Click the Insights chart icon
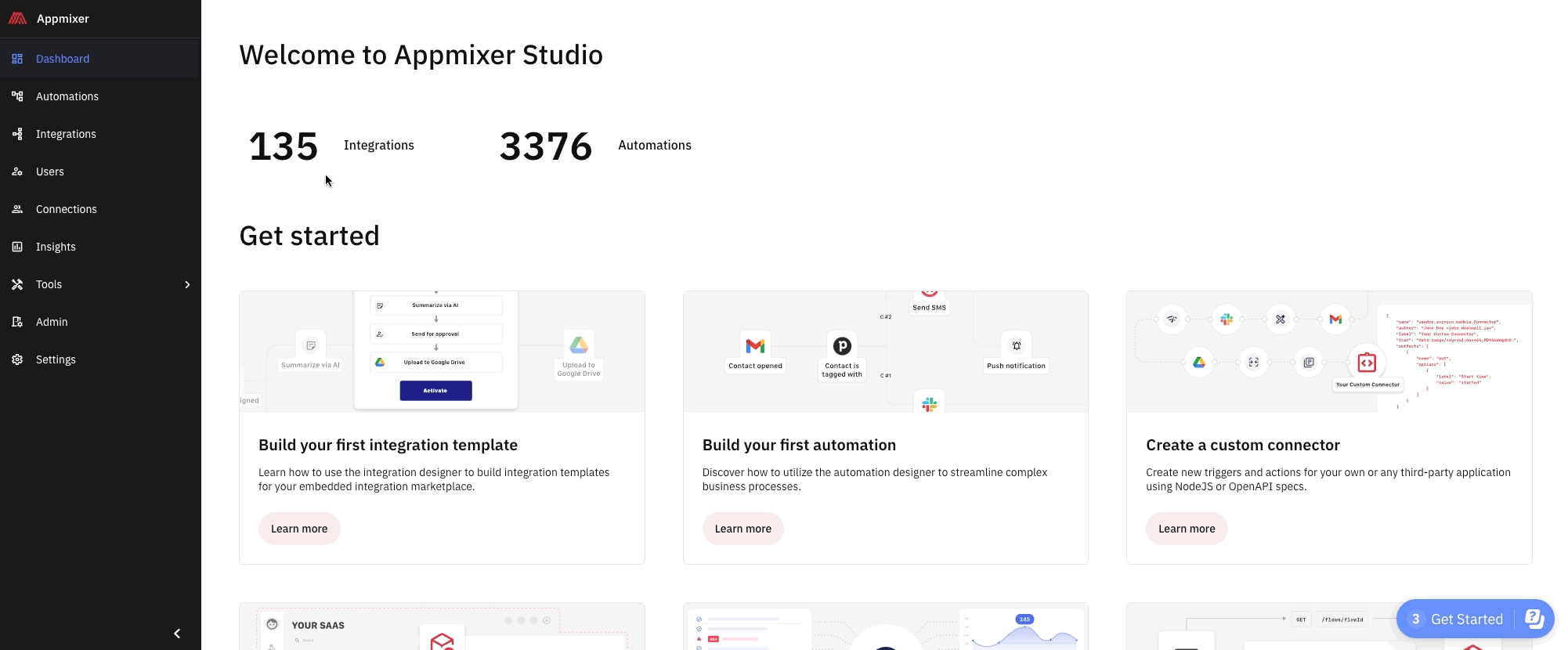 click(x=17, y=247)
